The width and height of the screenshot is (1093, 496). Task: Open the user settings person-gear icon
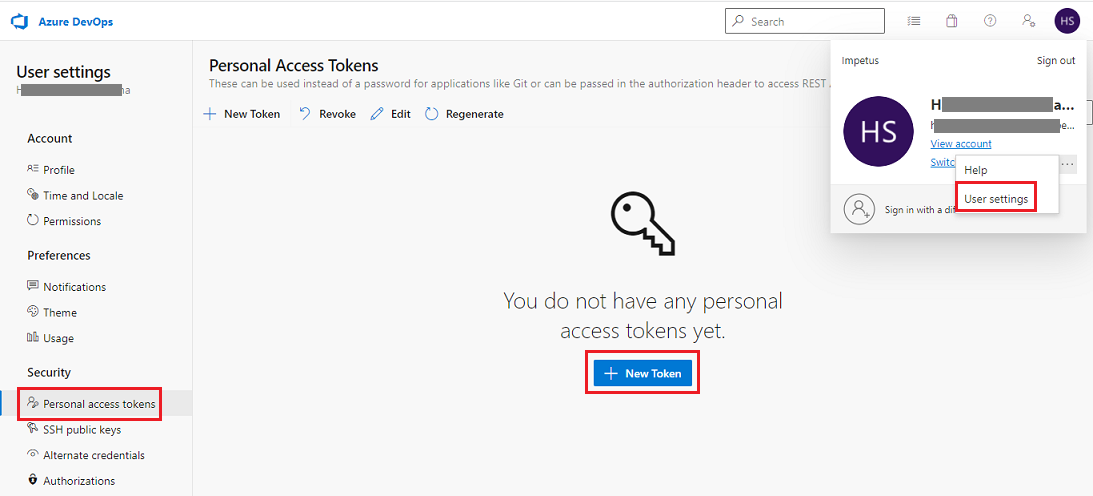[x=1028, y=21]
